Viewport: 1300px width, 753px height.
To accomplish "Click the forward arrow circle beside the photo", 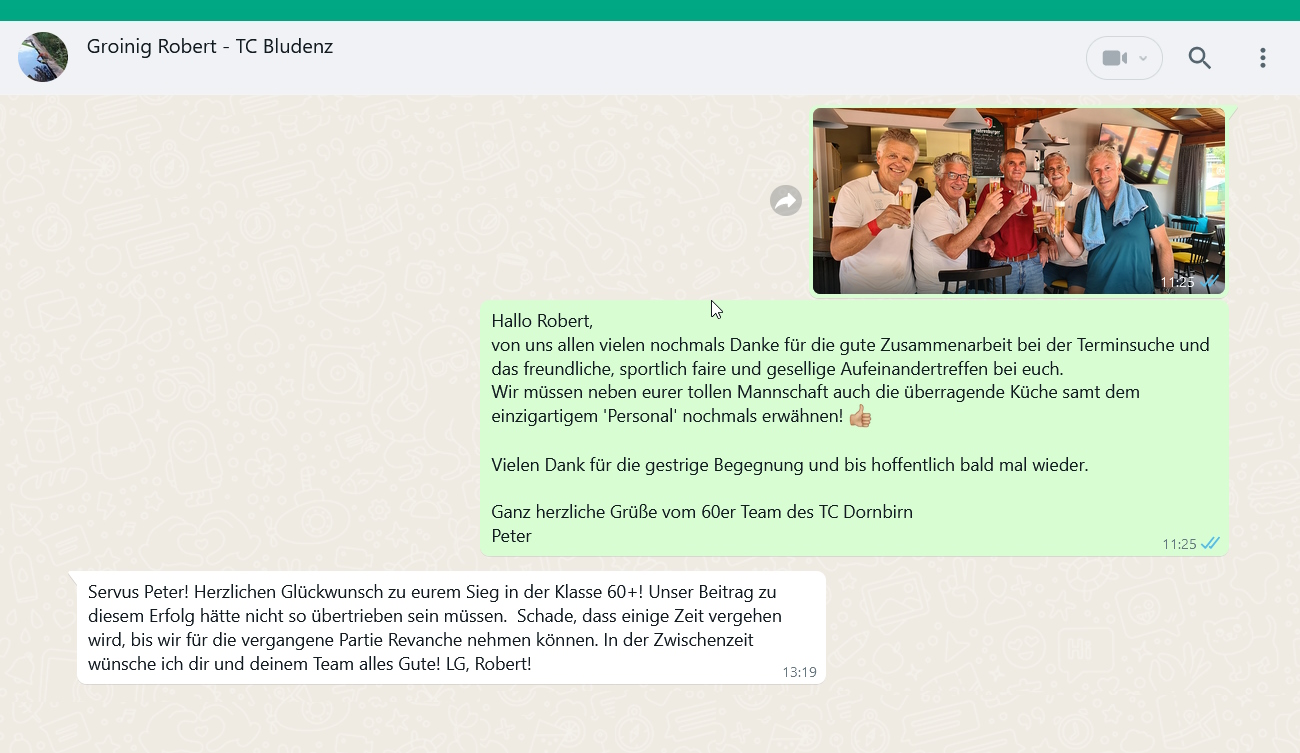I will (786, 200).
